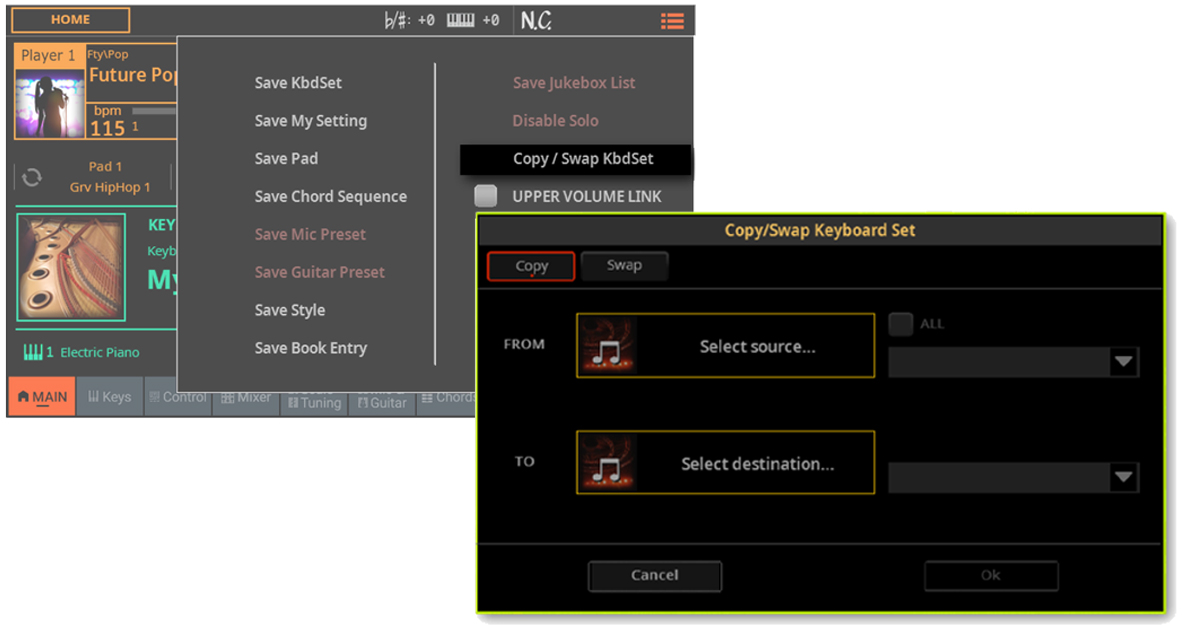Choose Save My Setting menu entry
The image size is (1200, 630).
(x=311, y=121)
